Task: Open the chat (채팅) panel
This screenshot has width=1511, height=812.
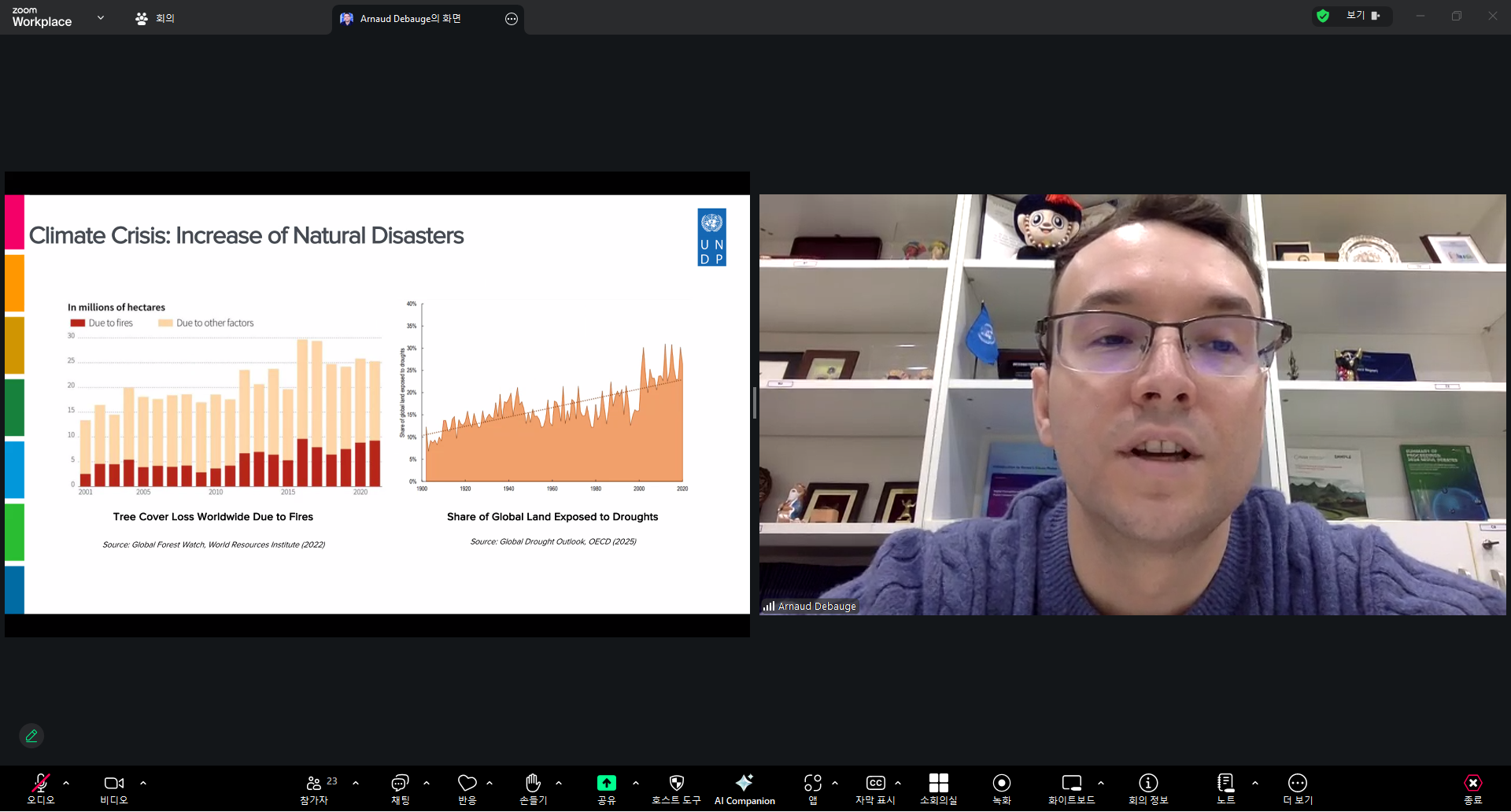Action: [401, 788]
